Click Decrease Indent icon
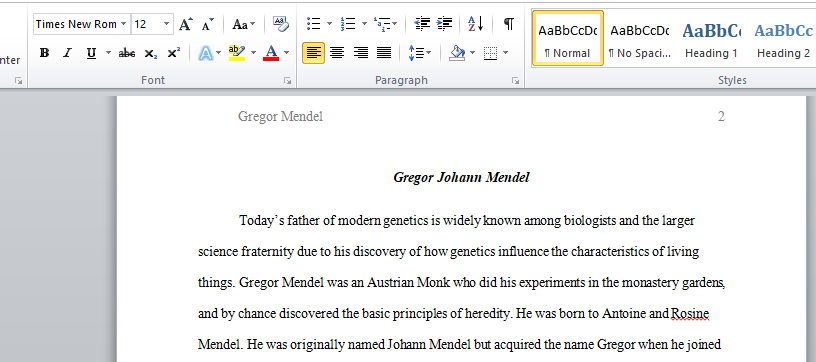Viewport: 816px width, 362px height. pyautogui.click(x=422, y=24)
